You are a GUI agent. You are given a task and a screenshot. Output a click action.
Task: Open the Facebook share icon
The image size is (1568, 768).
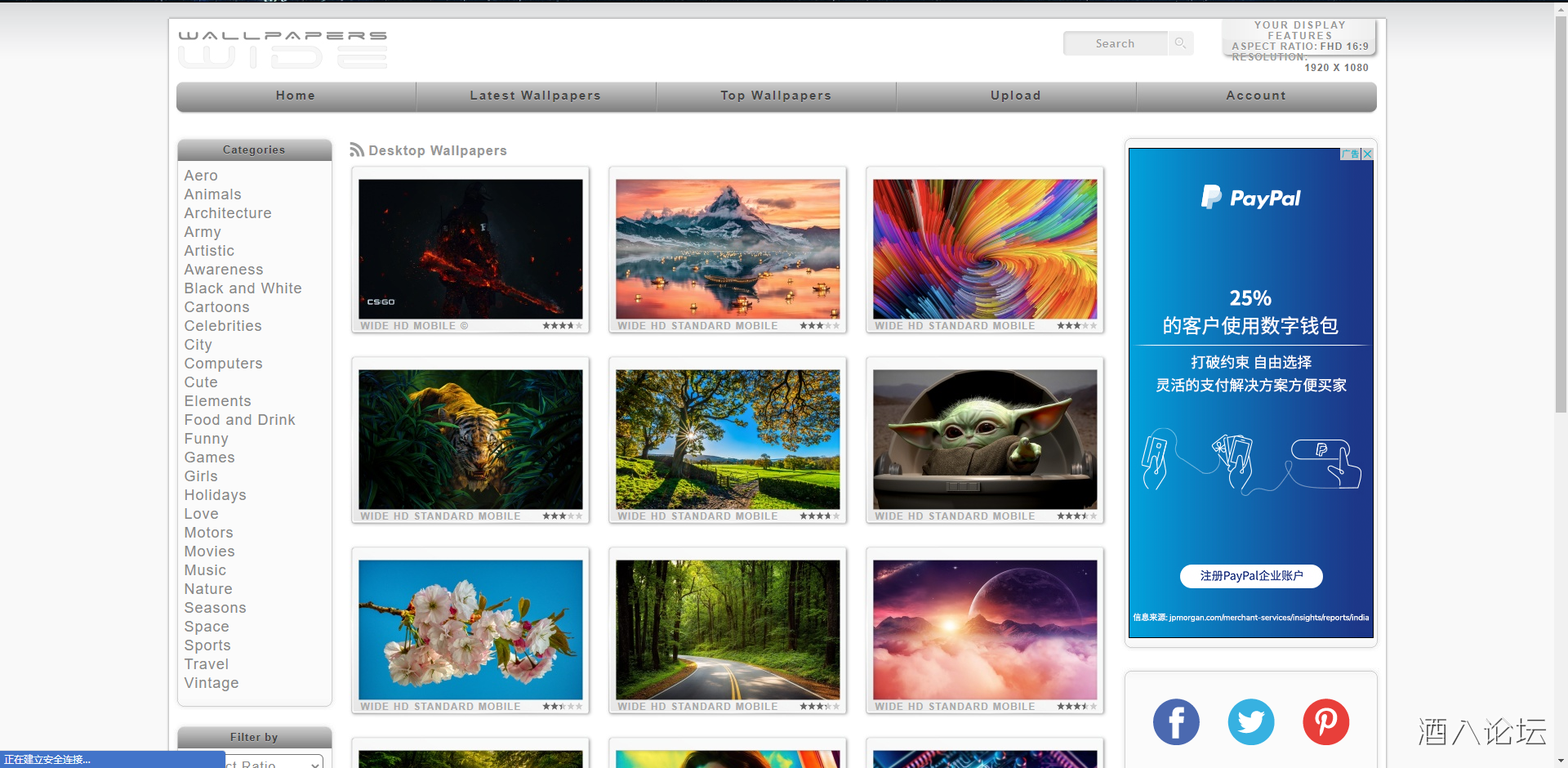pos(1176,722)
